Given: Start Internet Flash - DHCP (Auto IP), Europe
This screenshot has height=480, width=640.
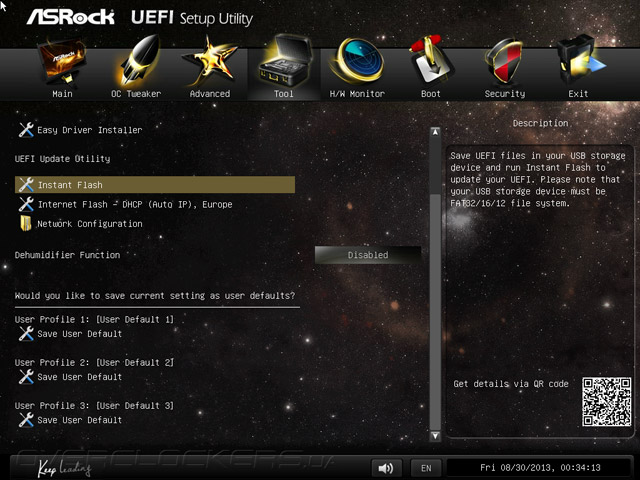Looking at the screenshot, I should pyautogui.click(x=135, y=204).
